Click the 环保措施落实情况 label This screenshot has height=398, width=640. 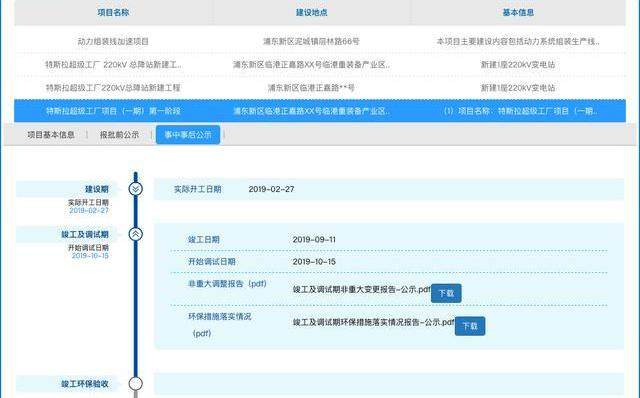[220, 316]
